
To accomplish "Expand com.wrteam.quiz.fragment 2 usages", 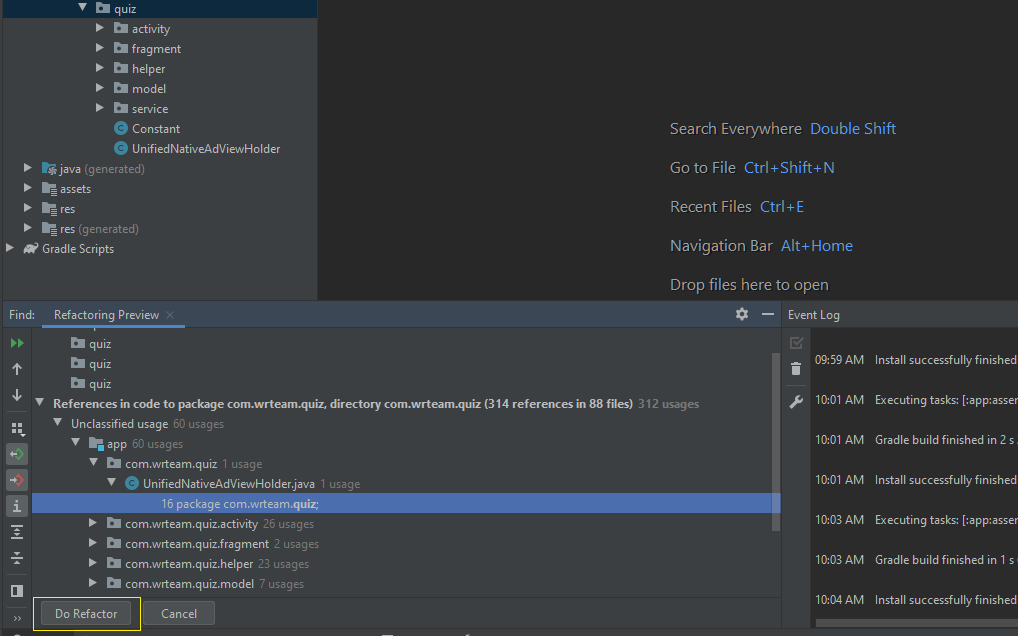I will 93,544.
